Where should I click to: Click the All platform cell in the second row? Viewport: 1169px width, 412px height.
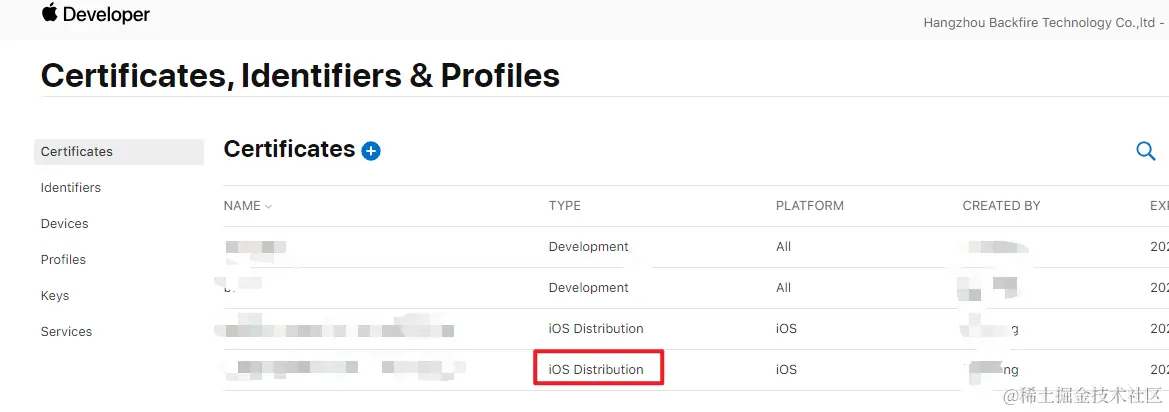tap(784, 288)
